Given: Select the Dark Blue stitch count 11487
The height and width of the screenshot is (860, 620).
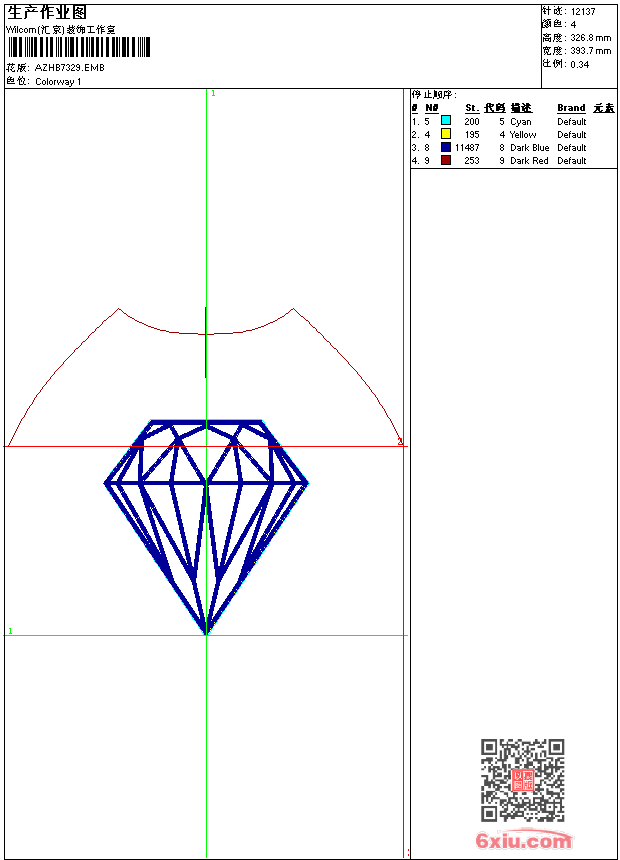Looking at the screenshot, I should coord(467,147).
